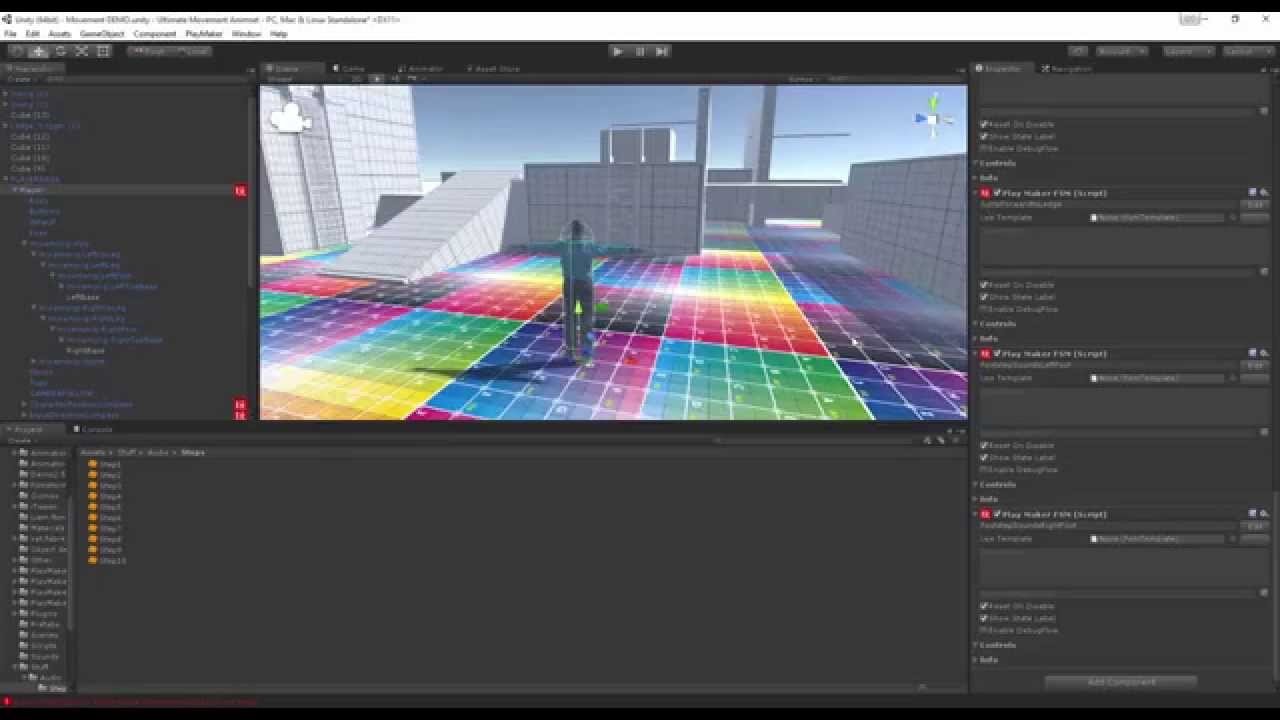This screenshot has height=720, width=1280.
Task: Go to Assets in the Project breadcrumb
Action: (94, 453)
